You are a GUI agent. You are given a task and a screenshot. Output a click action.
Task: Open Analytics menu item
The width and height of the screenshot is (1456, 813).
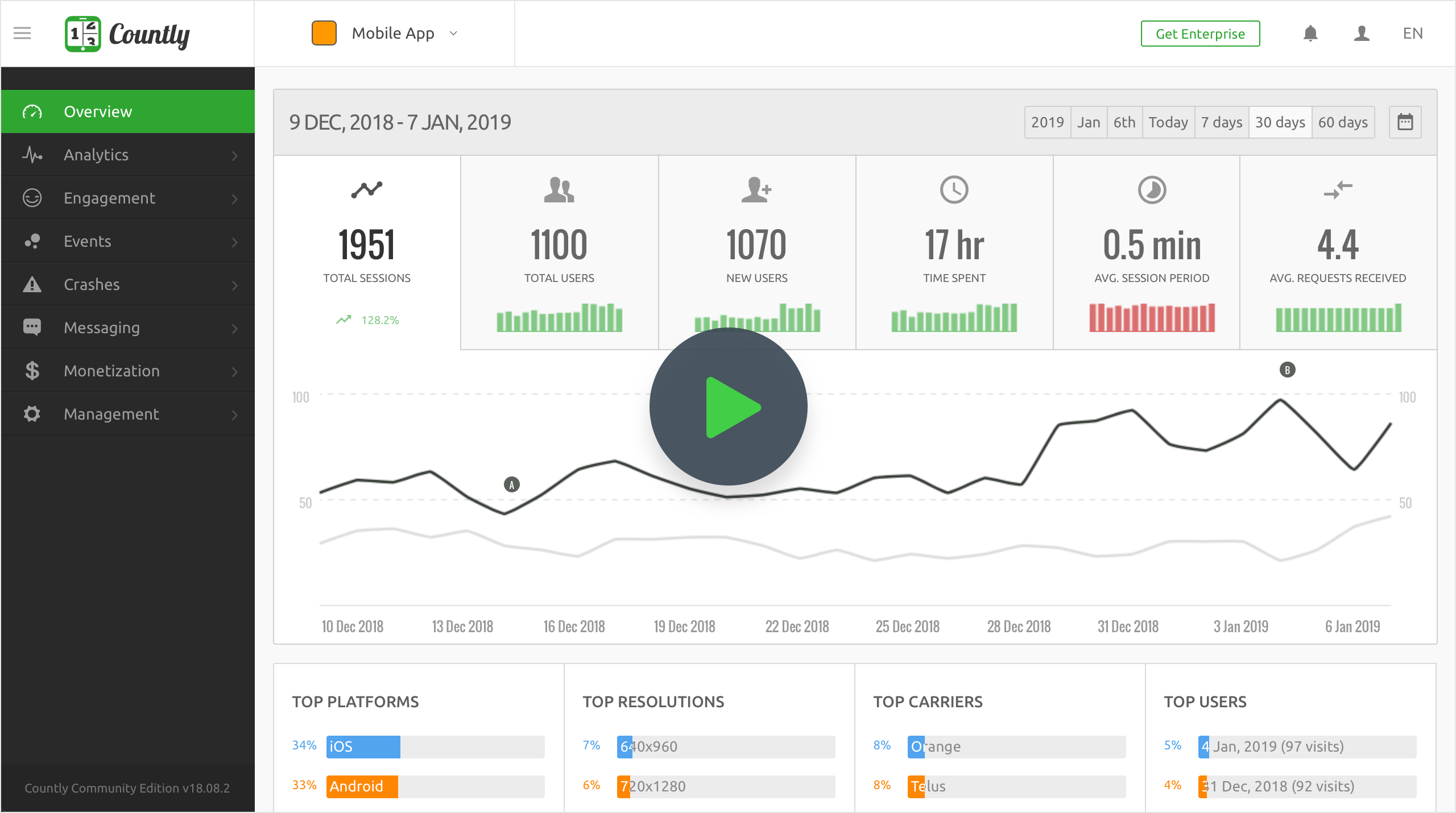[x=128, y=155]
